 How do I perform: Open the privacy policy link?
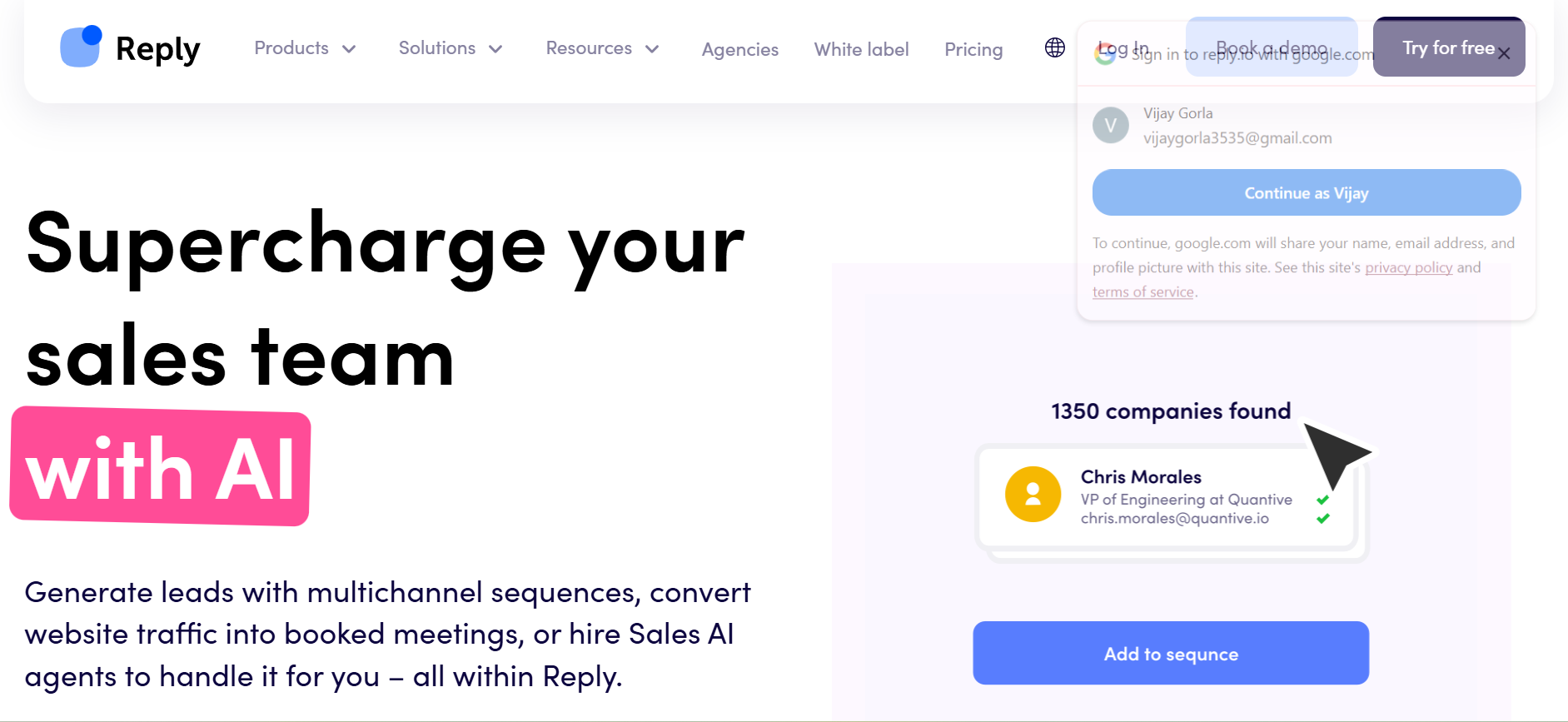1408,267
